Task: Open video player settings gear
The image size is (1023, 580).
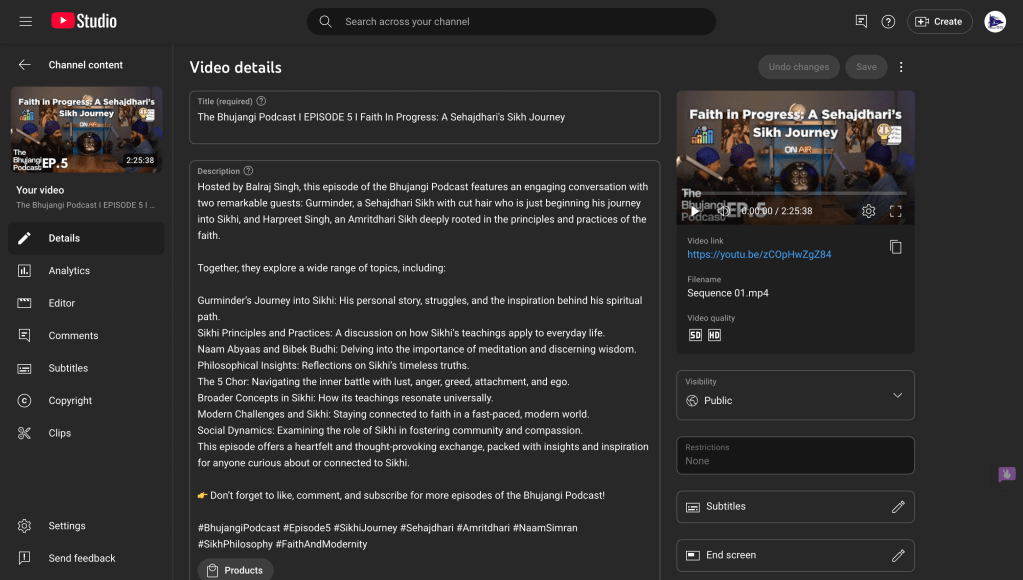Action: [868, 211]
